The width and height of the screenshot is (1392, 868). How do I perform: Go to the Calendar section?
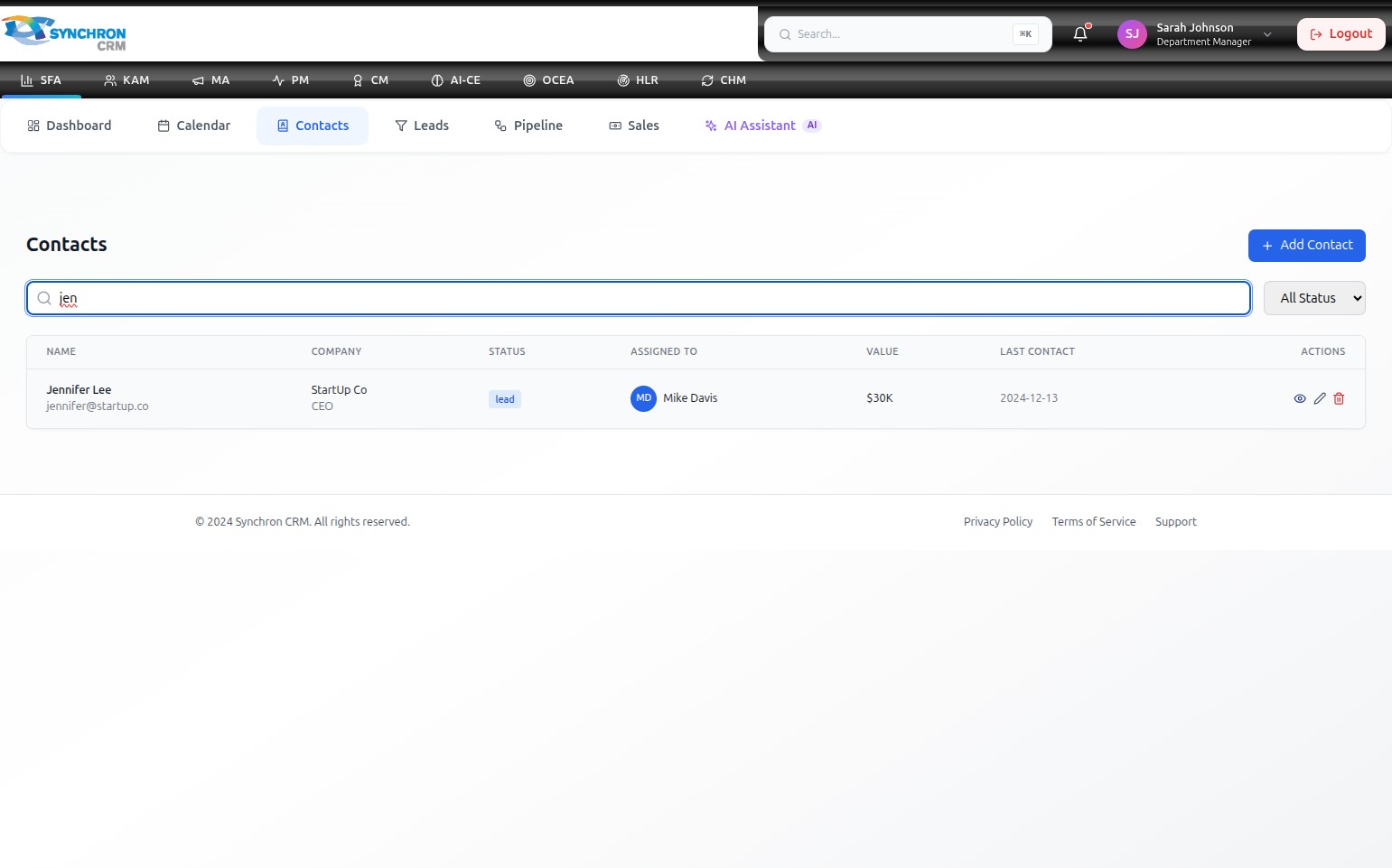[194, 126]
